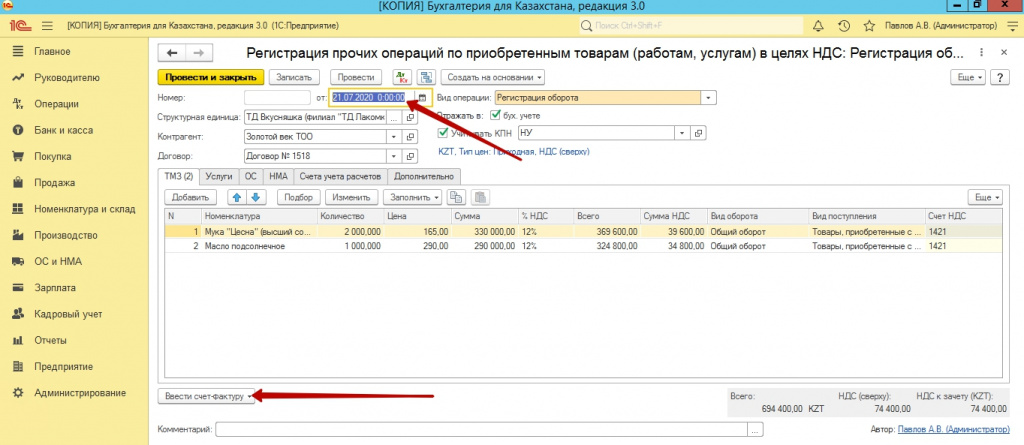Open author link Павлов А.В.
The height and width of the screenshot is (445, 1024).
[952, 429]
